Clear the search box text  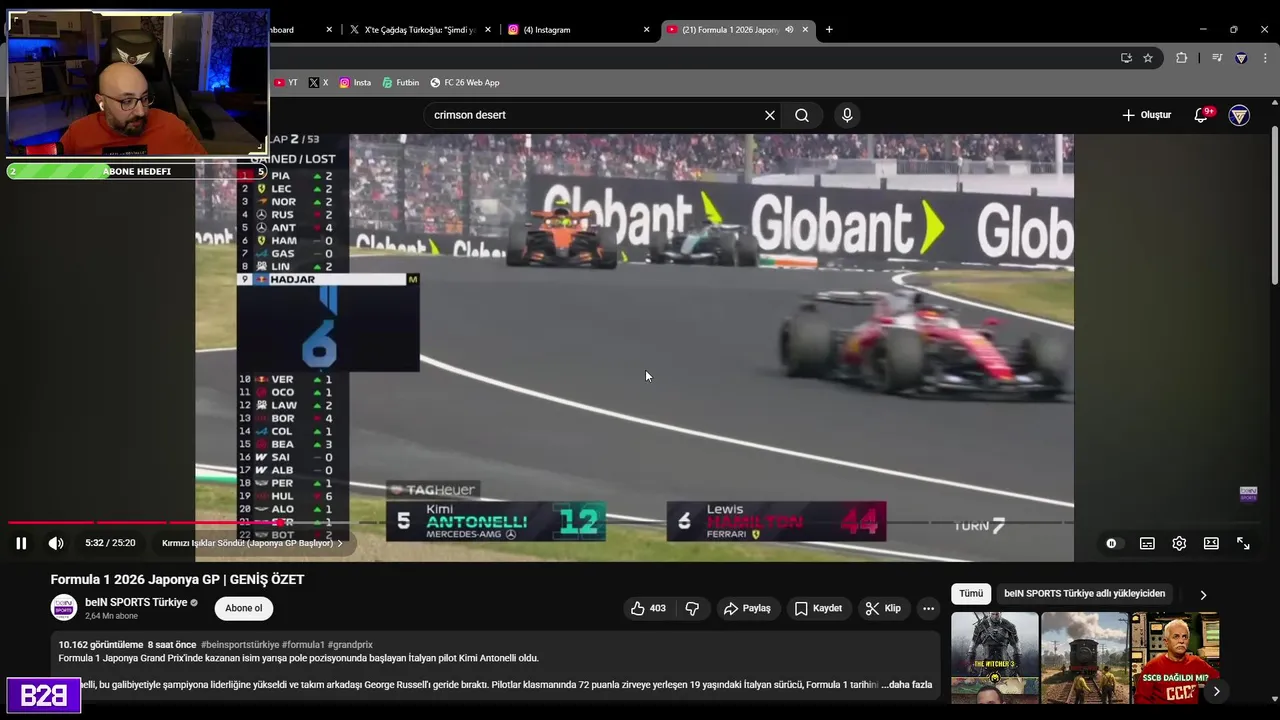(770, 115)
